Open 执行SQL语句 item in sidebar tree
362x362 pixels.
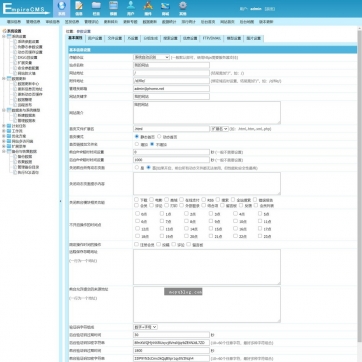28,173
